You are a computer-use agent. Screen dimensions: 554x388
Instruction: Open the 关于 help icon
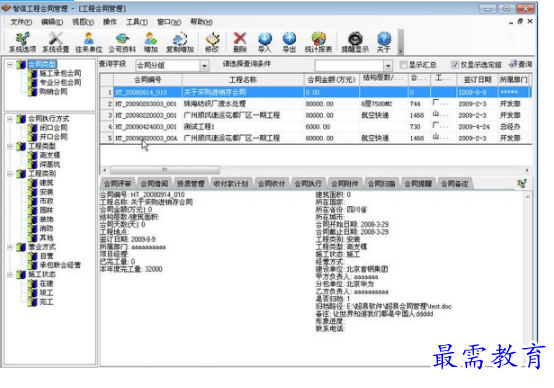click(x=384, y=42)
